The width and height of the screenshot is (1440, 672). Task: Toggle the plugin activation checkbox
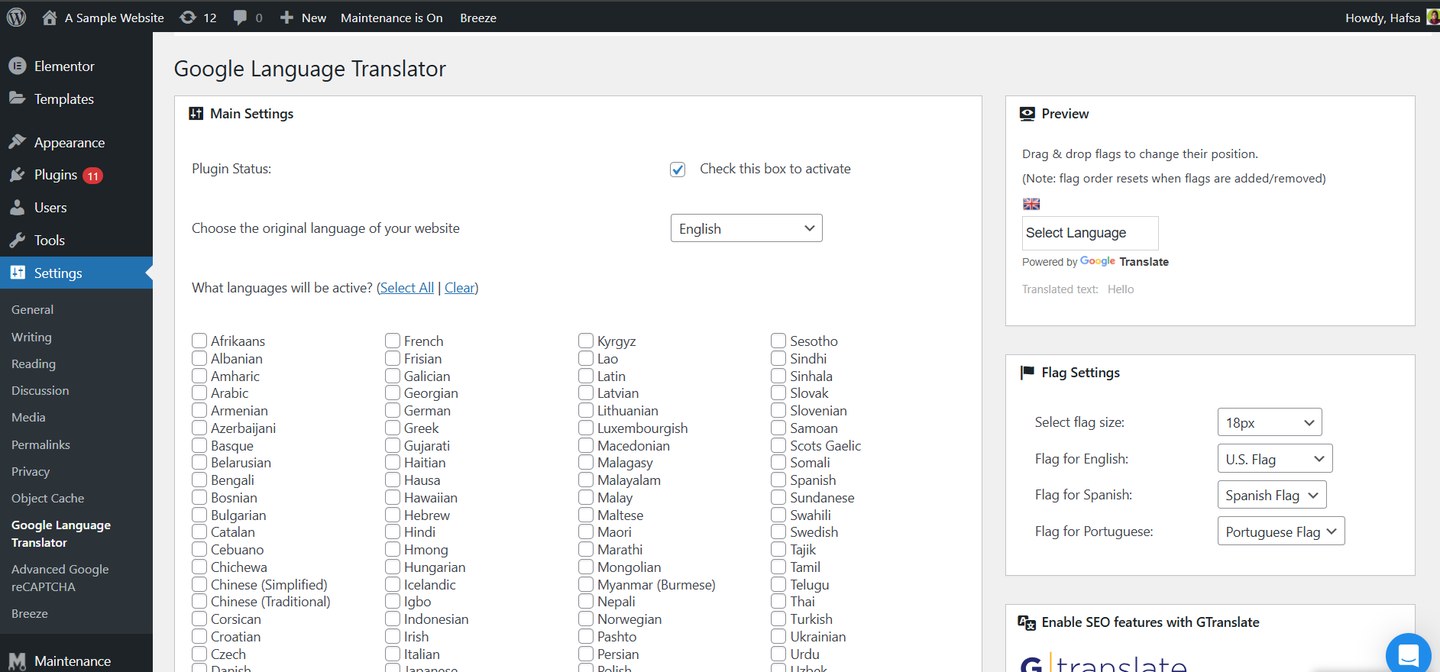tap(678, 169)
